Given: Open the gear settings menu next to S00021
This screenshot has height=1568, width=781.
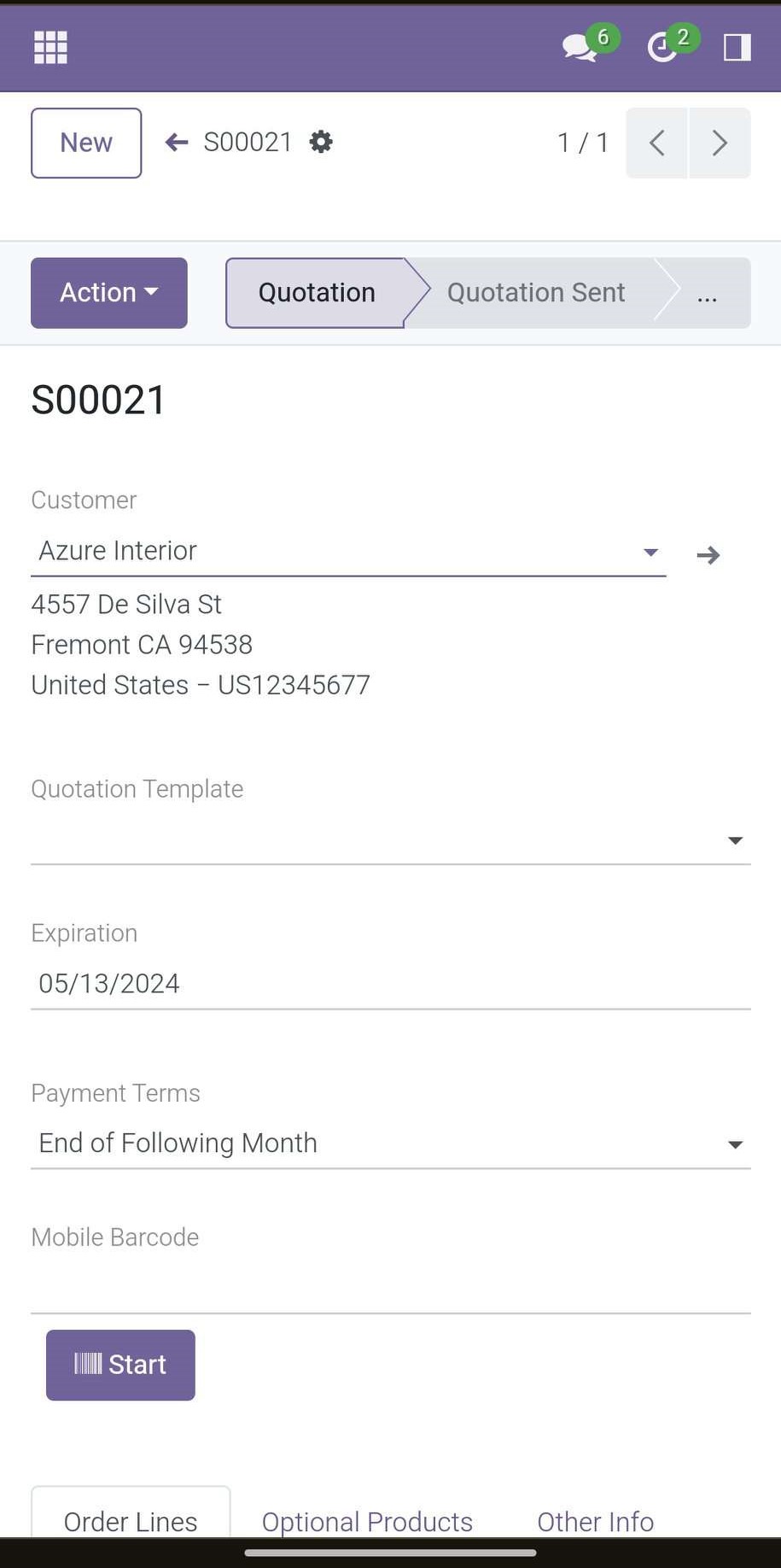Looking at the screenshot, I should point(321,142).
